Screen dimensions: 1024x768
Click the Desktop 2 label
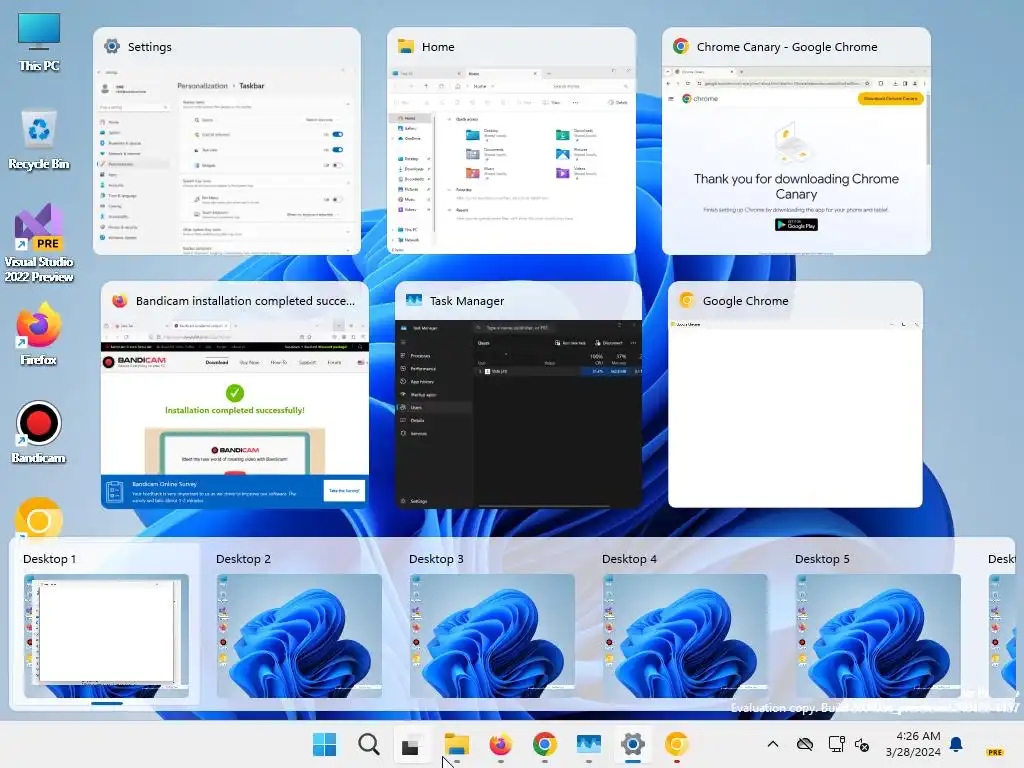243,559
